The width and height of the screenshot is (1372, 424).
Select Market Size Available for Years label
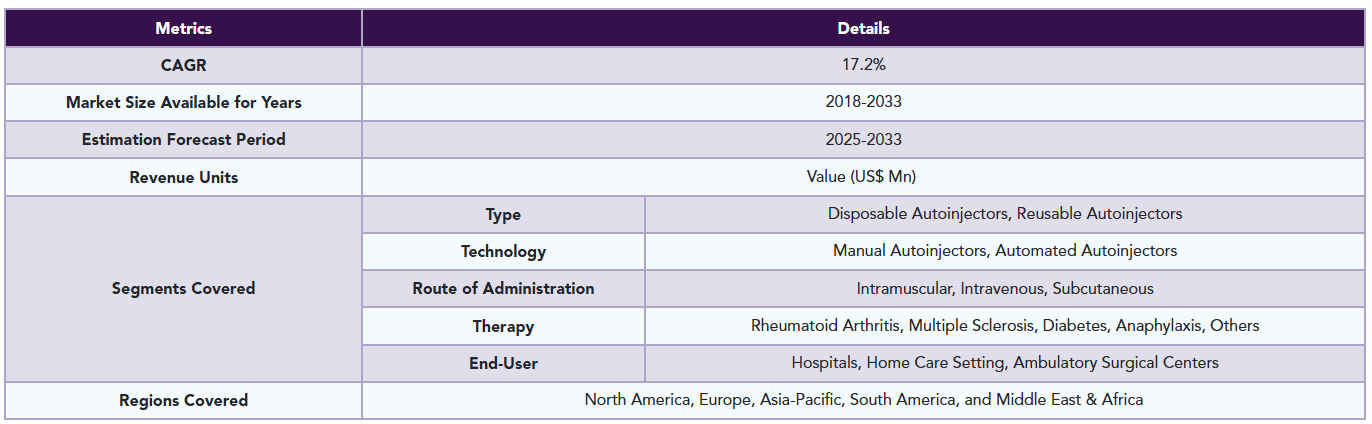tap(183, 102)
